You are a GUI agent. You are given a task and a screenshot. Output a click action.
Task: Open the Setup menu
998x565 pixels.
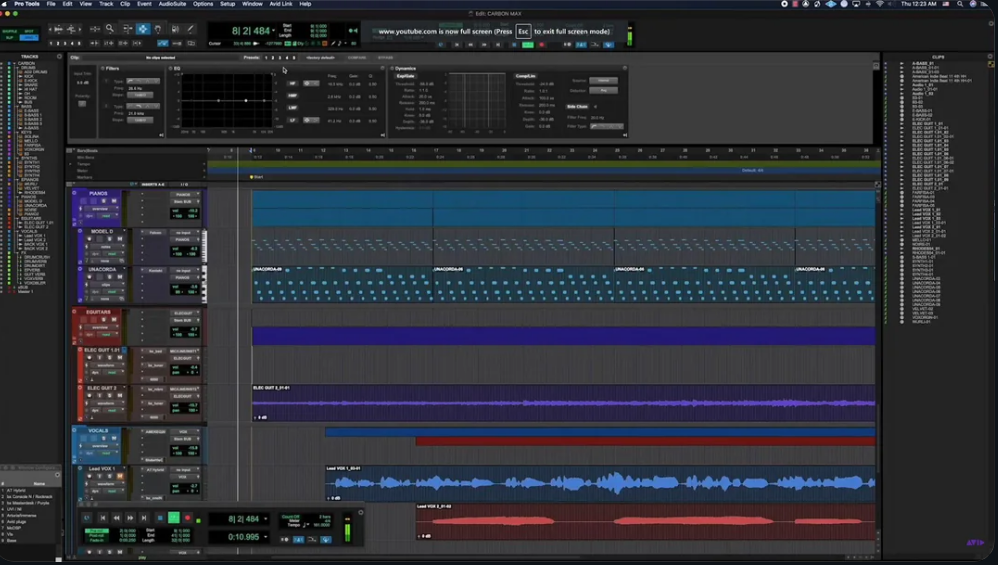click(x=227, y=4)
